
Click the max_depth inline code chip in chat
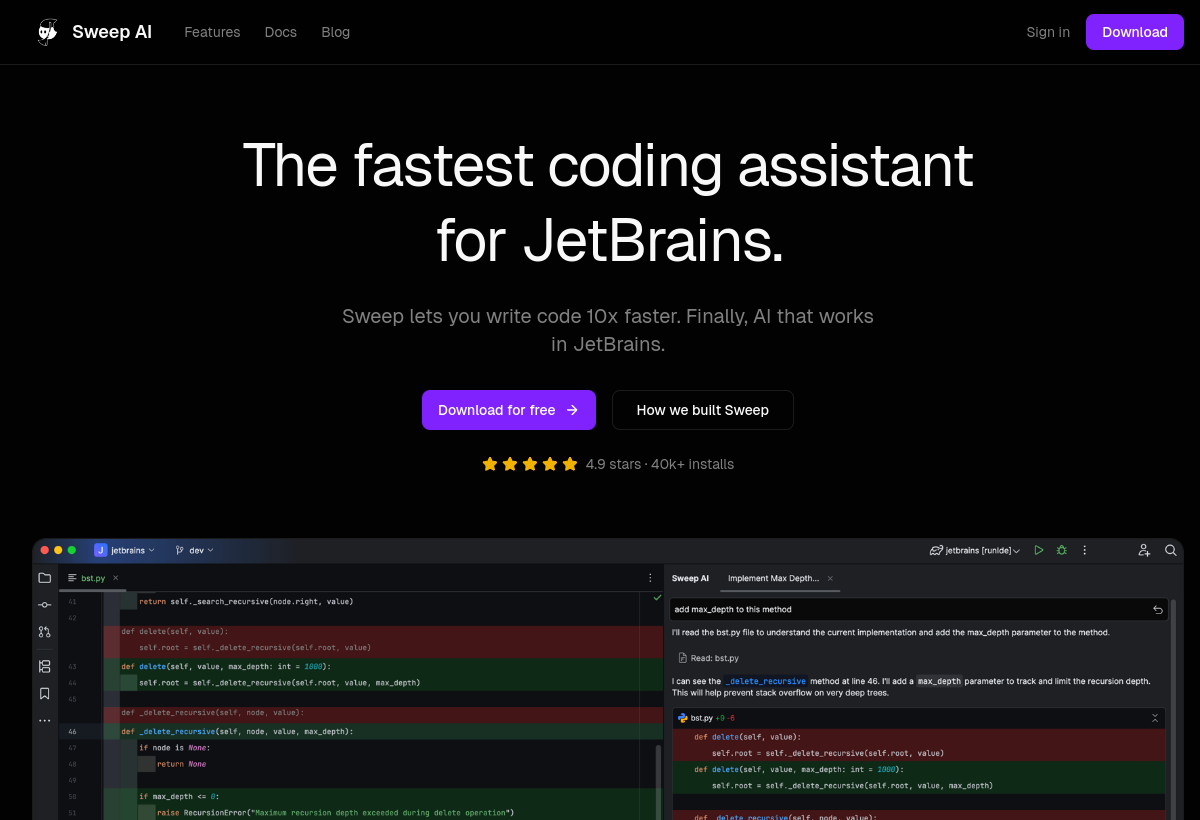pos(939,681)
